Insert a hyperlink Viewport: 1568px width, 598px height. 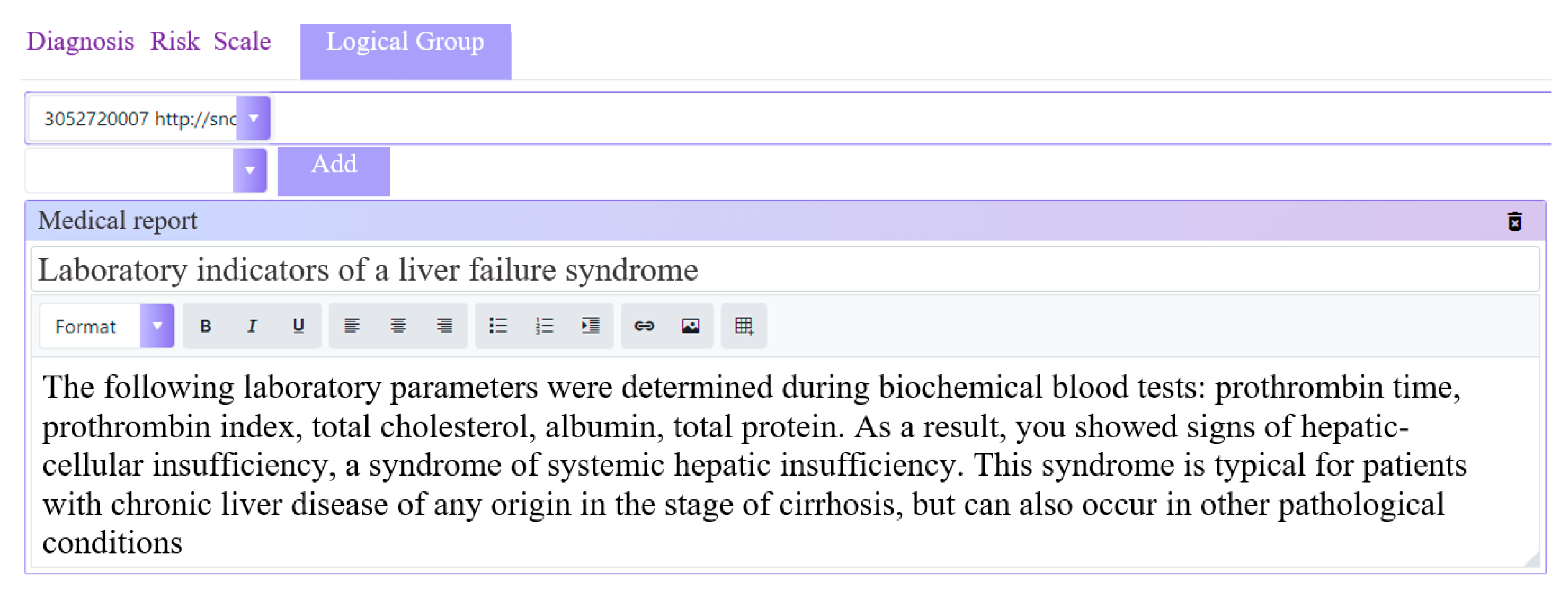(x=644, y=326)
